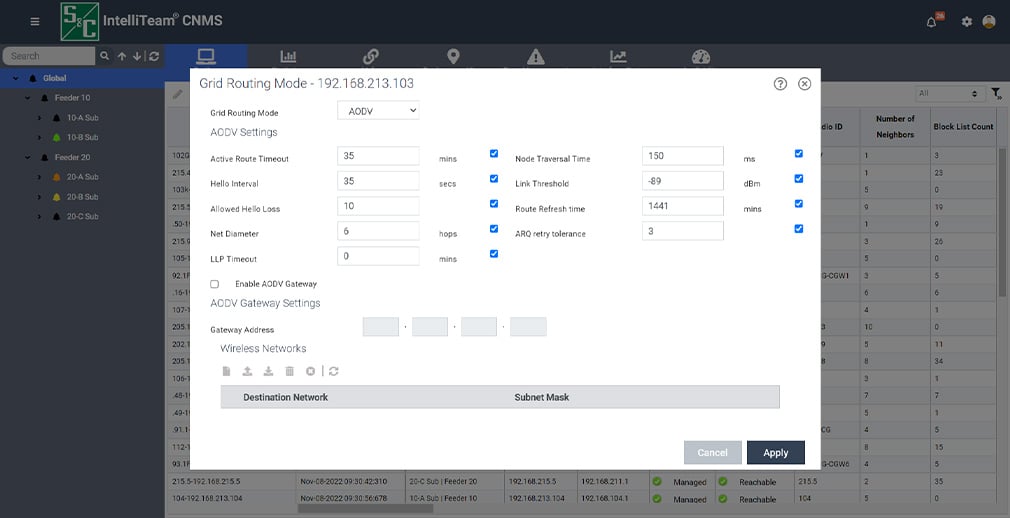Screen dimensions: 1010x518
Task: Open the Grid Routing Mode dropdown
Action: click(x=378, y=111)
